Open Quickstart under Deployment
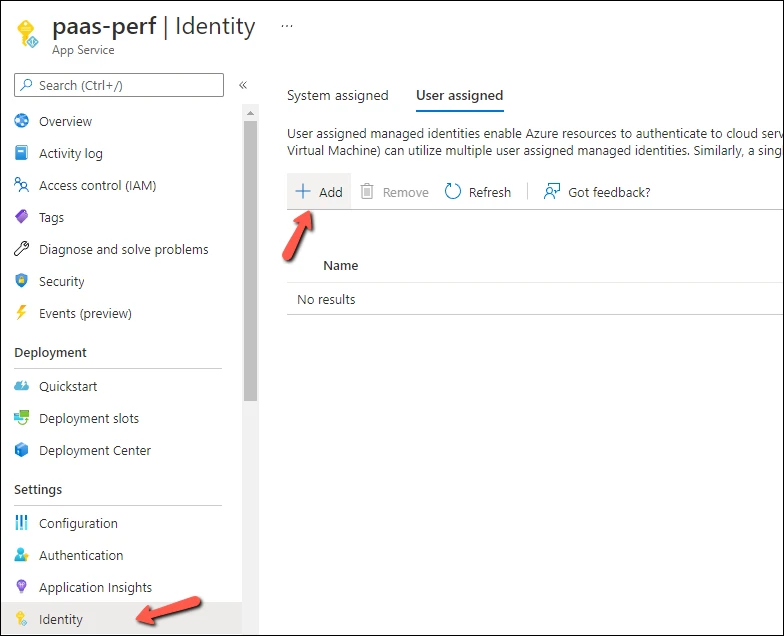Image resolution: width=784 pixels, height=636 pixels. [68, 386]
